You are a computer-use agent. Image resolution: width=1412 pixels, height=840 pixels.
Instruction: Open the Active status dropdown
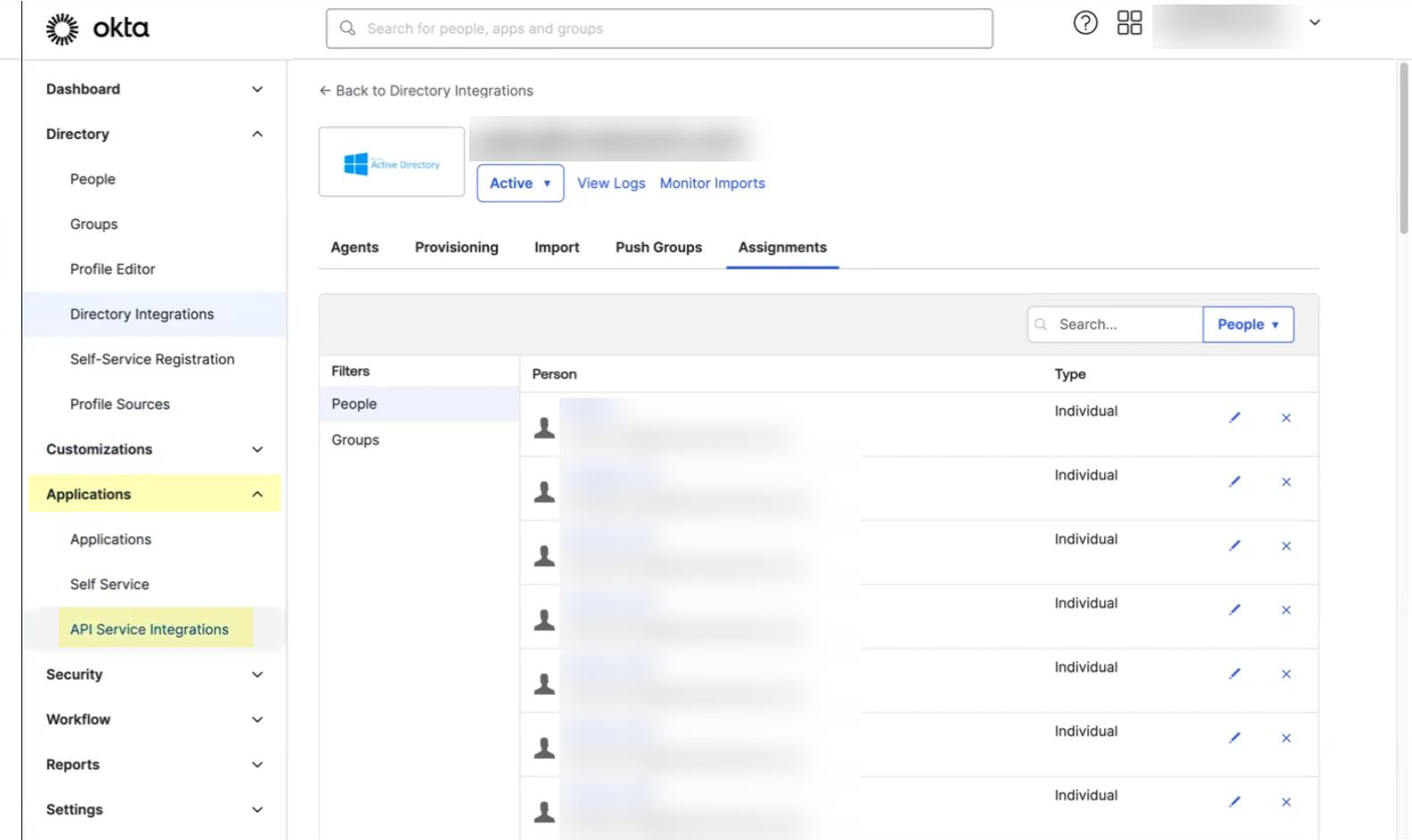point(520,183)
